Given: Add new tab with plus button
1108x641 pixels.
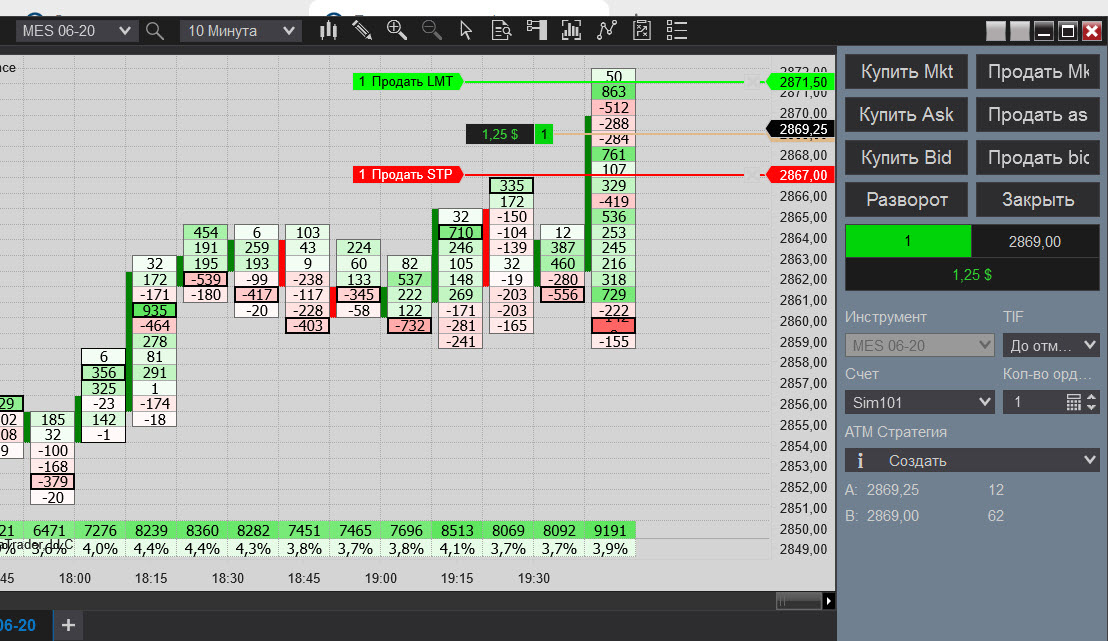Looking at the screenshot, I should point(69,625).
